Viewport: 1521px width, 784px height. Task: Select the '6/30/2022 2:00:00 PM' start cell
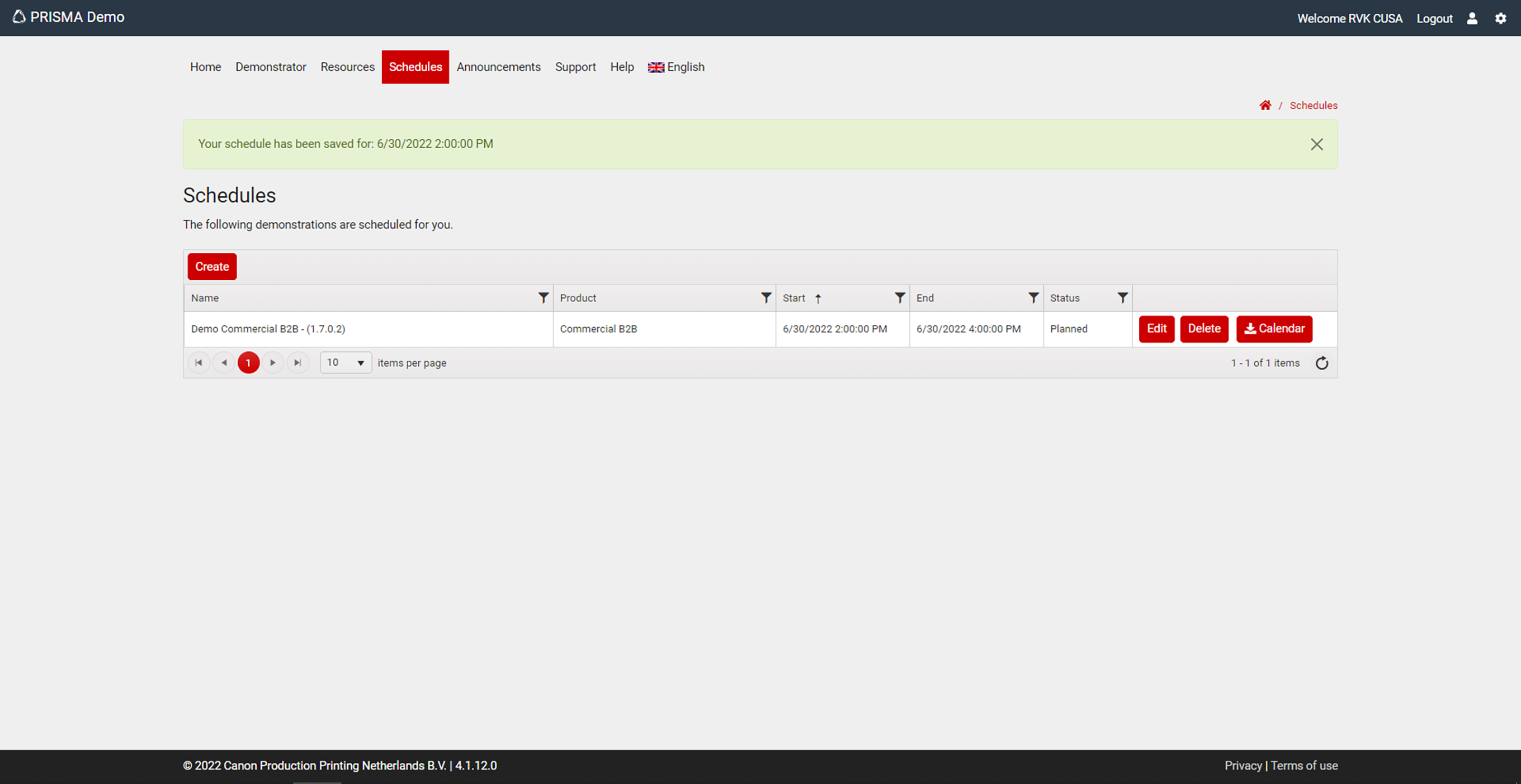pyautogui.click(x=843, y=329)
